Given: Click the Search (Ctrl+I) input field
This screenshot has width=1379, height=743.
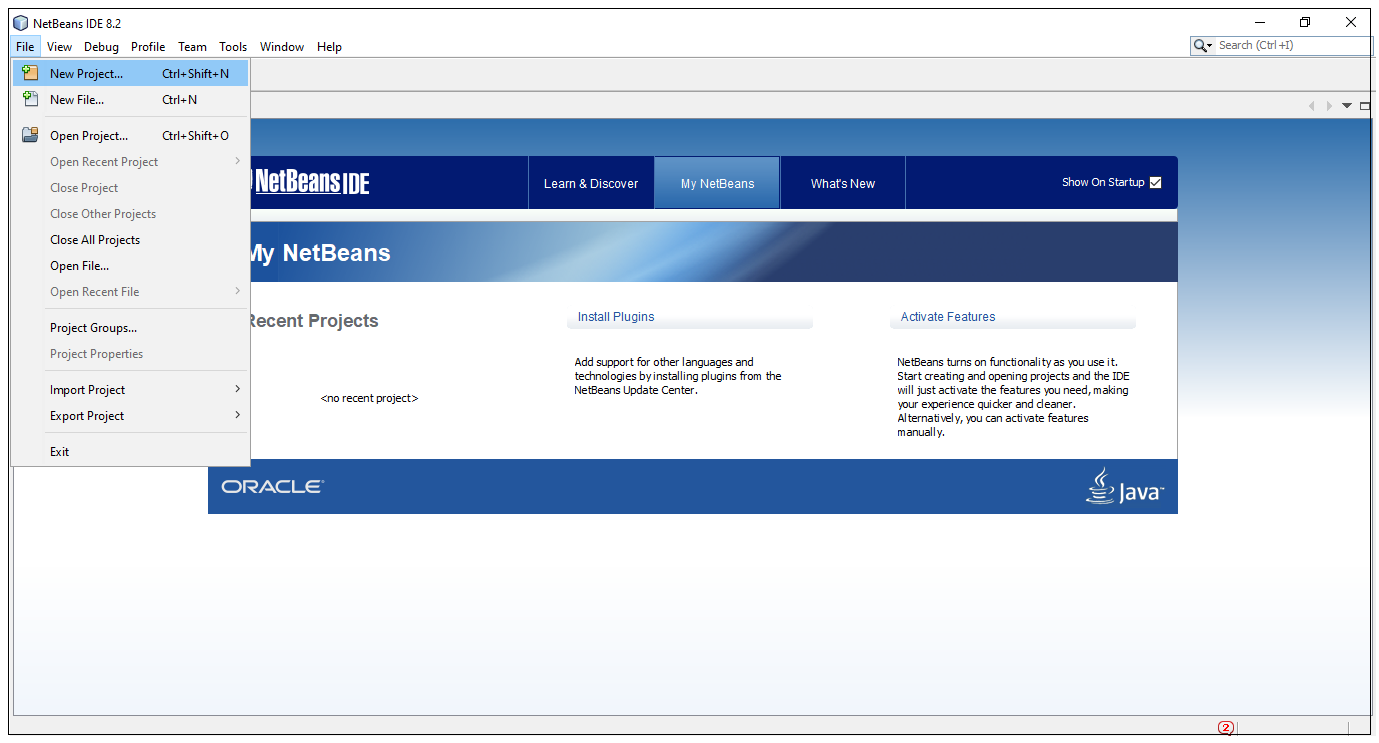Looking at the screenshot, I should click(1294, 45).
